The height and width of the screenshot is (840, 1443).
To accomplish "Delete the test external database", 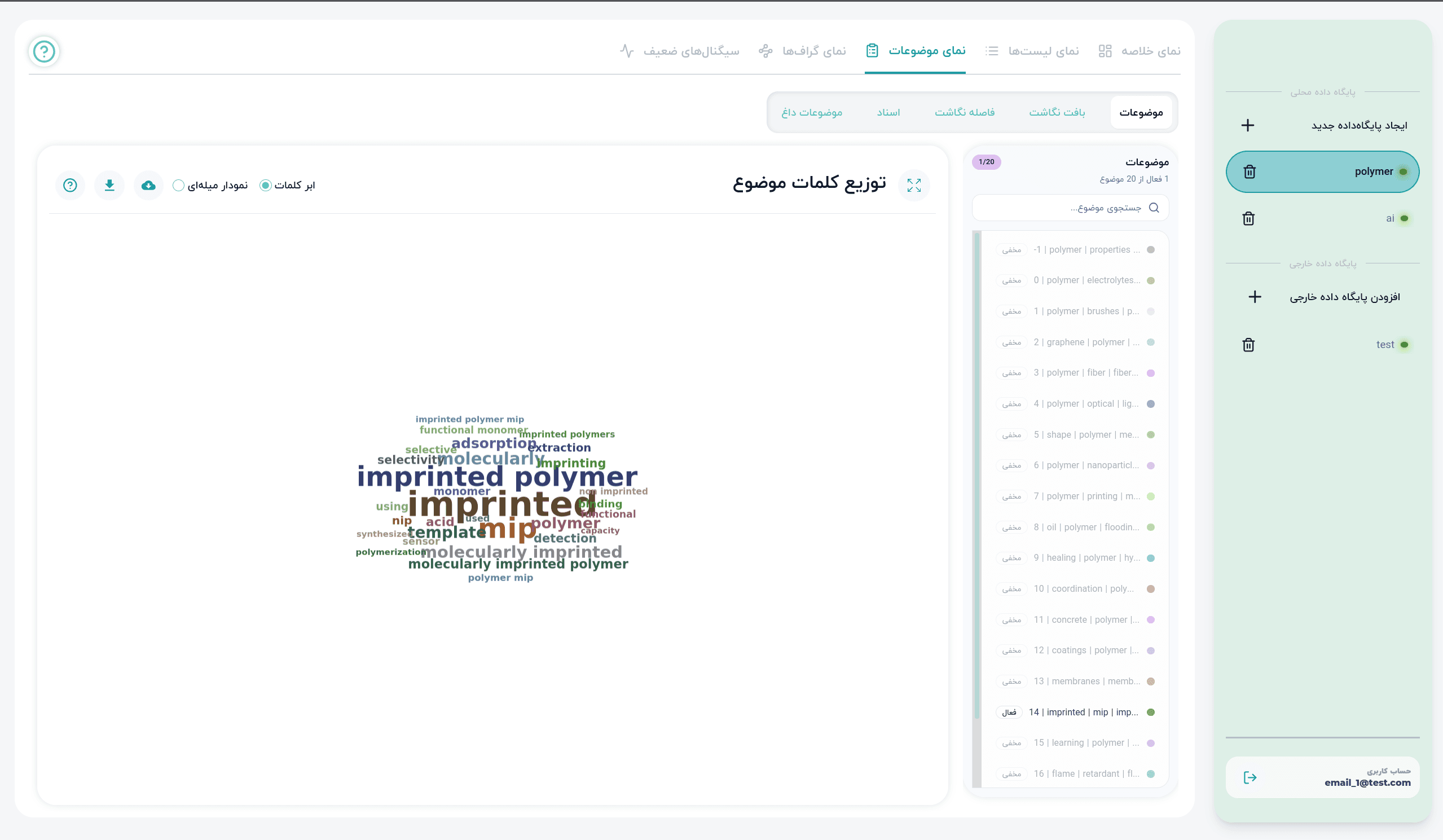I will click(x=1249, y=345).
